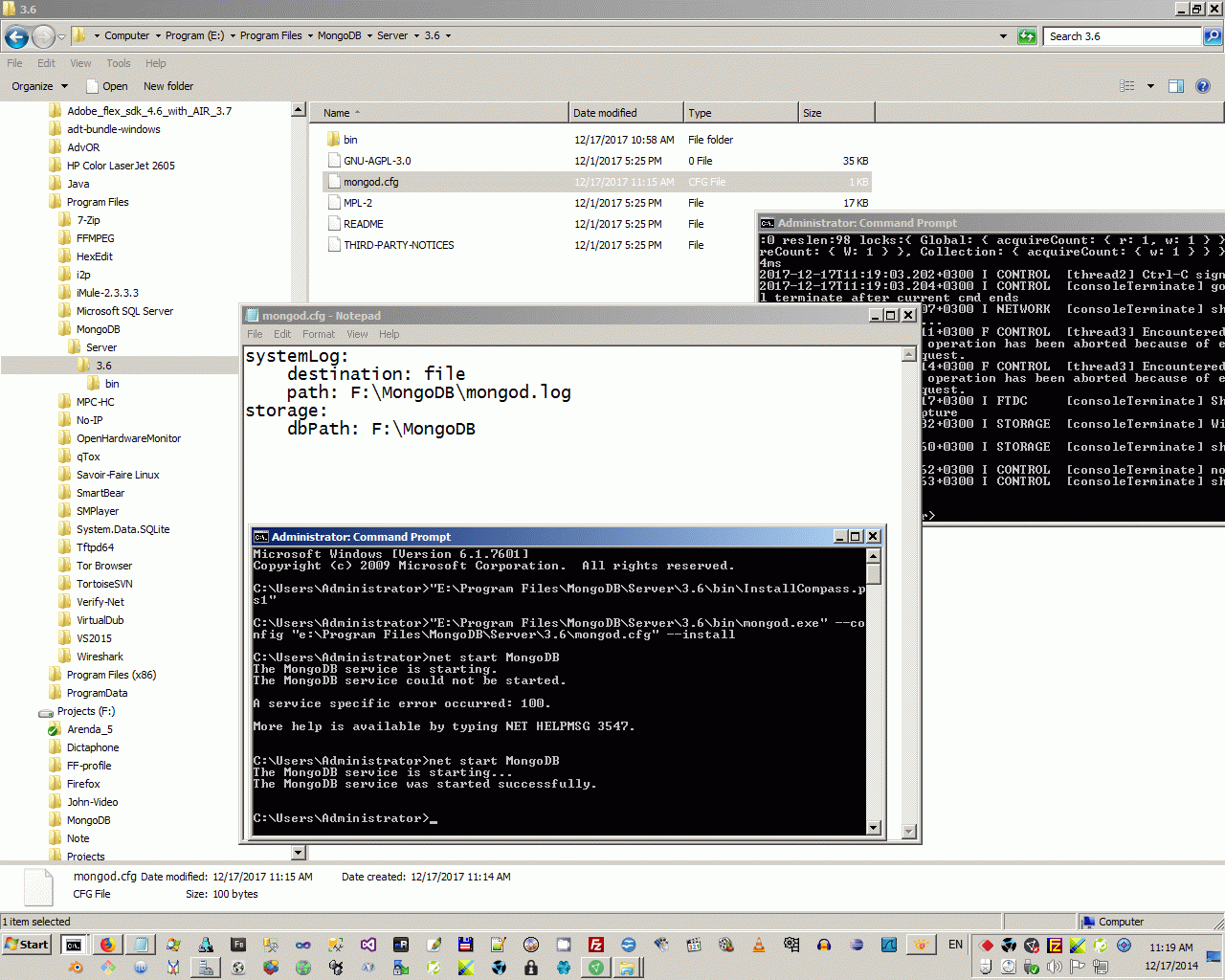1225x980 pixels.
Task: Click the Change your view icon
Action: point(1127,86)
